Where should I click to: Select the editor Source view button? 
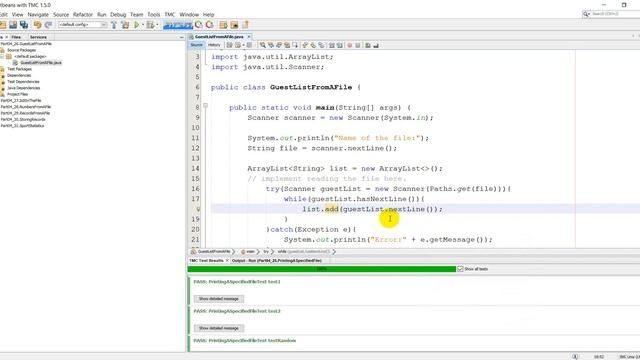(x=196, y=45)
